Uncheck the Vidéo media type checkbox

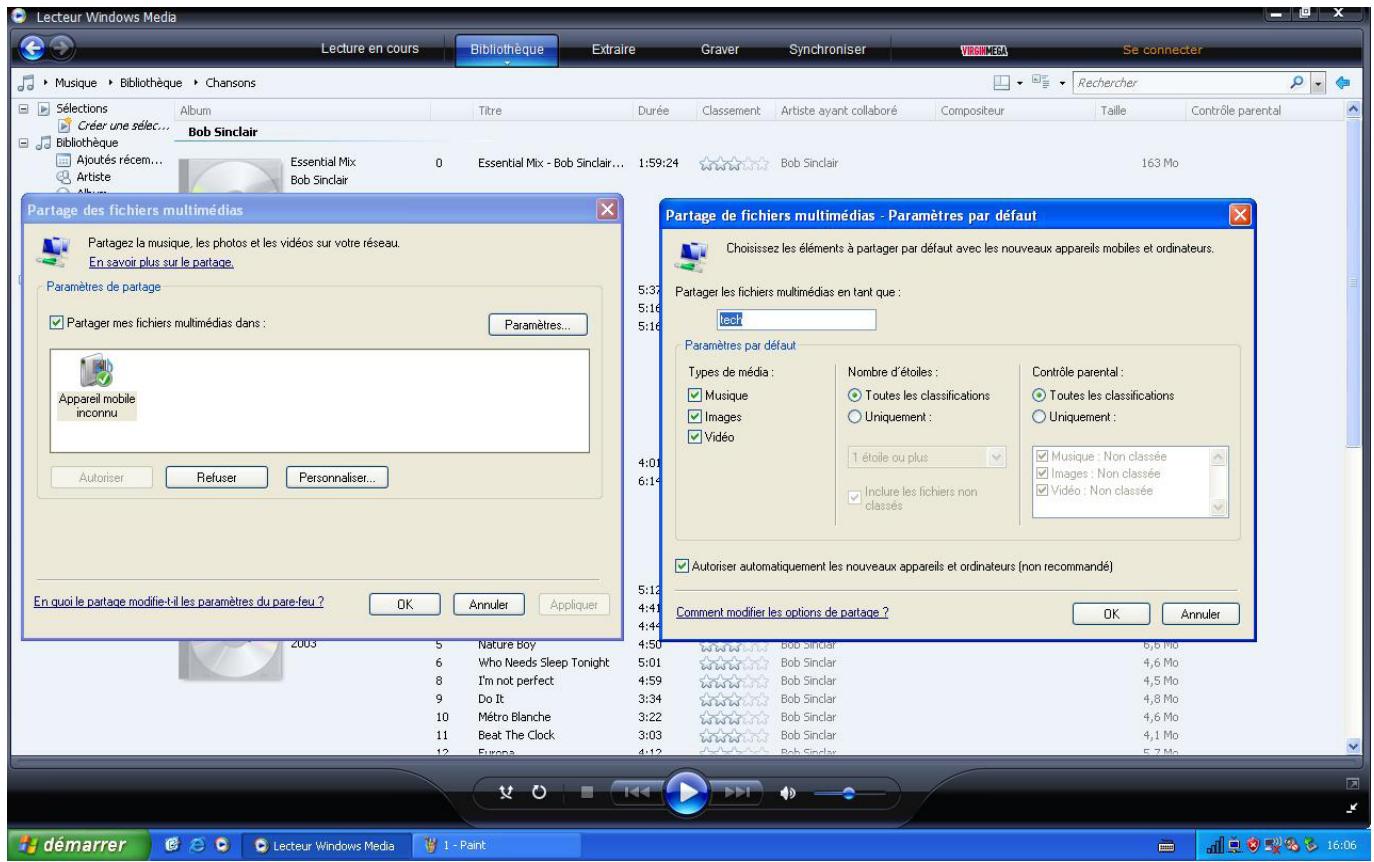click(x=695, y=436)
